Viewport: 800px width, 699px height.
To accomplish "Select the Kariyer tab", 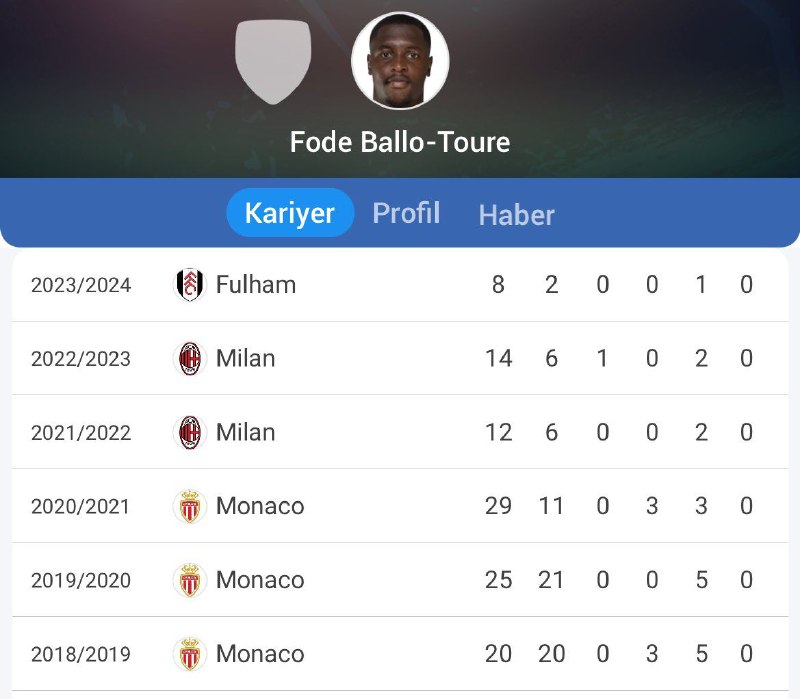I will (x=290, y=213).
